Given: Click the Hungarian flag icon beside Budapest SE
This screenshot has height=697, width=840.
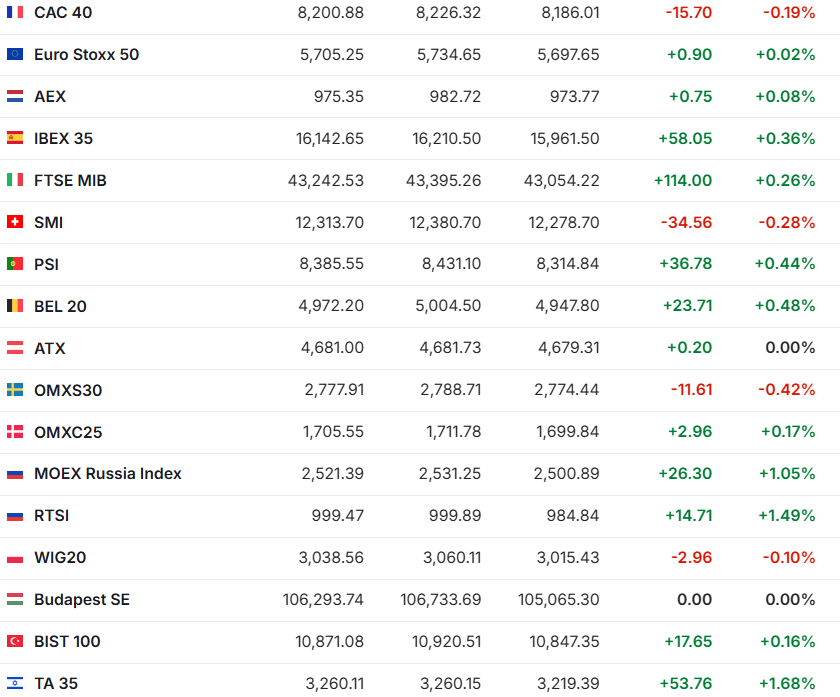Looking at the screenshot, I should click(14, 600).
